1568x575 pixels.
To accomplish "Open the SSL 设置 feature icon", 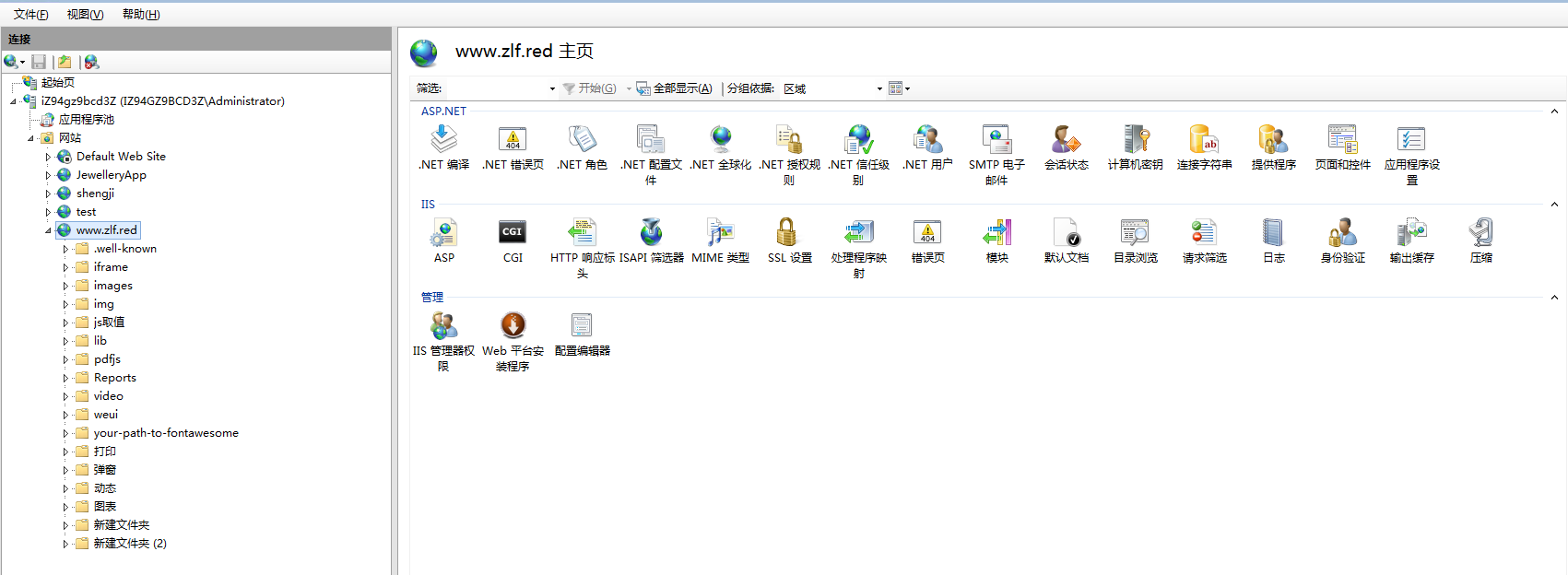I will point(789,233).
